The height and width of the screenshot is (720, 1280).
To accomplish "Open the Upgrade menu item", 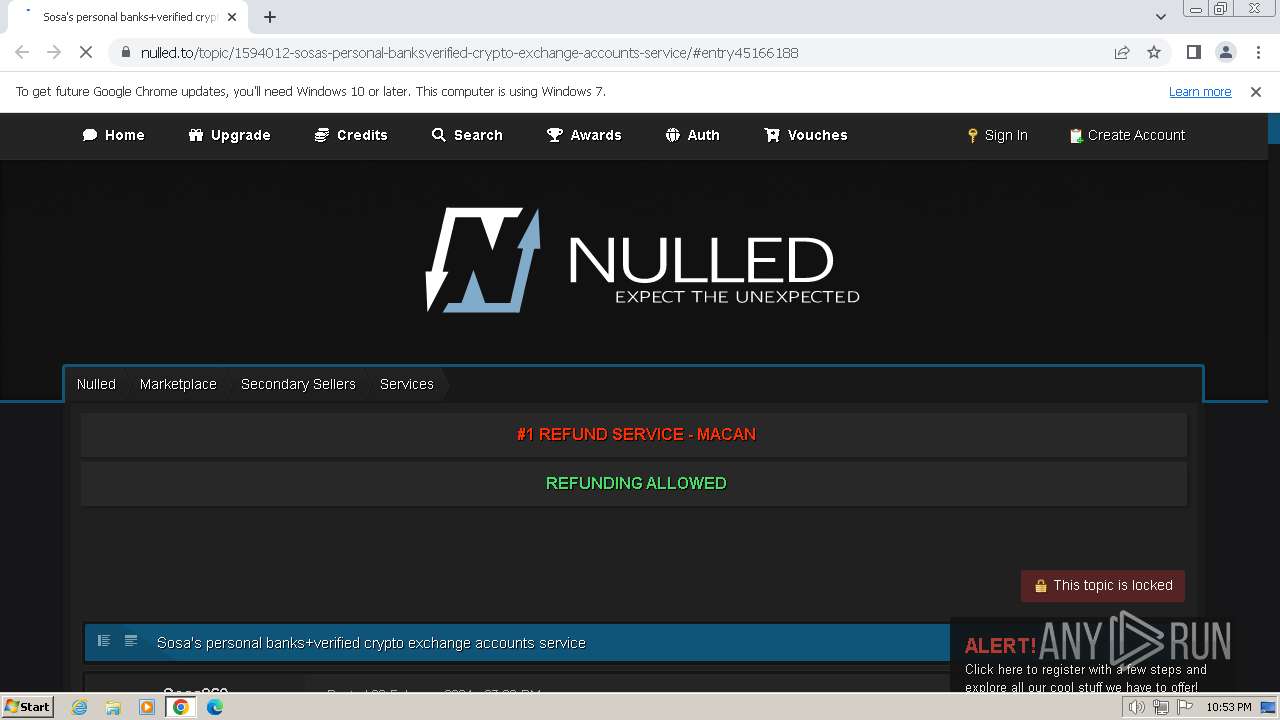I will pos(229,135).
